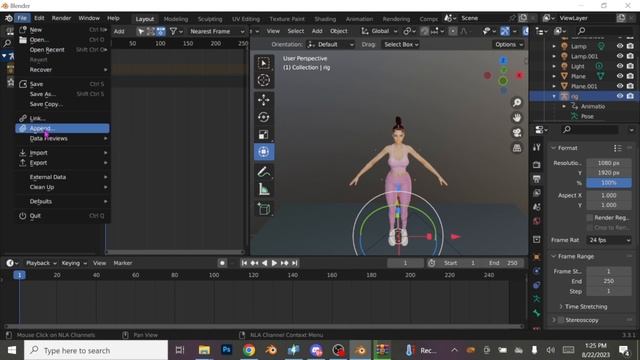Viewport: 640px width, 360px height.
Task: Open the Import submenu
Action: (62, 153)
